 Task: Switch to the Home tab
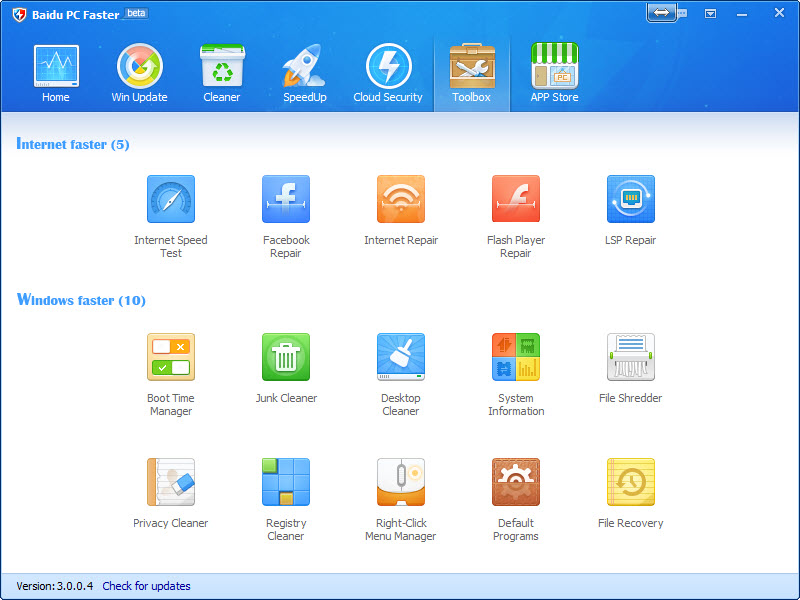click(x=56, y=73)
